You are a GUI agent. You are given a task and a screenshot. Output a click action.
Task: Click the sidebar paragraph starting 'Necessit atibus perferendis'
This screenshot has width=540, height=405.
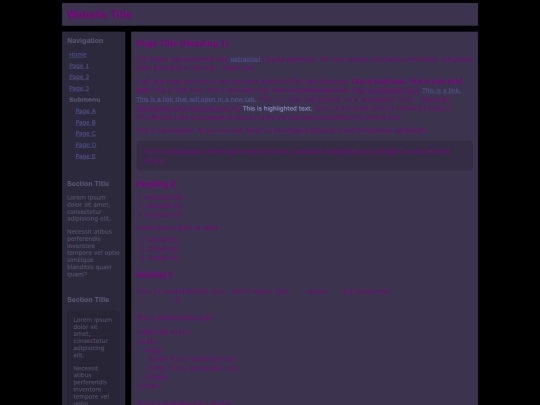tap(93, 253)
